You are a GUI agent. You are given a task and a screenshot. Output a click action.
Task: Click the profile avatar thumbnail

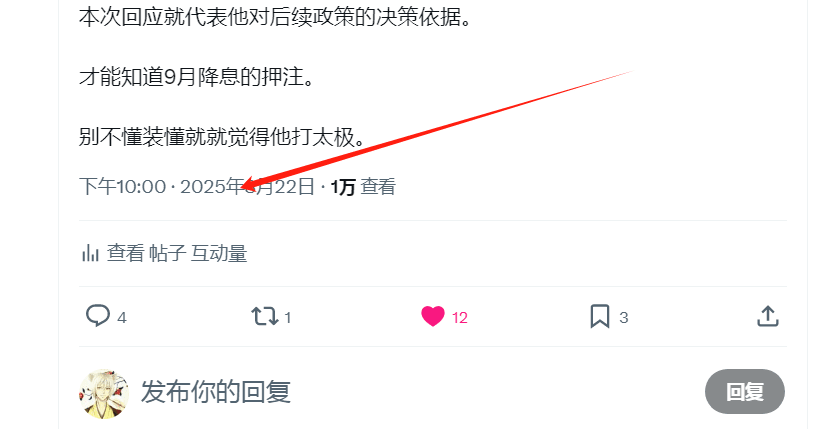click(104, 393)
